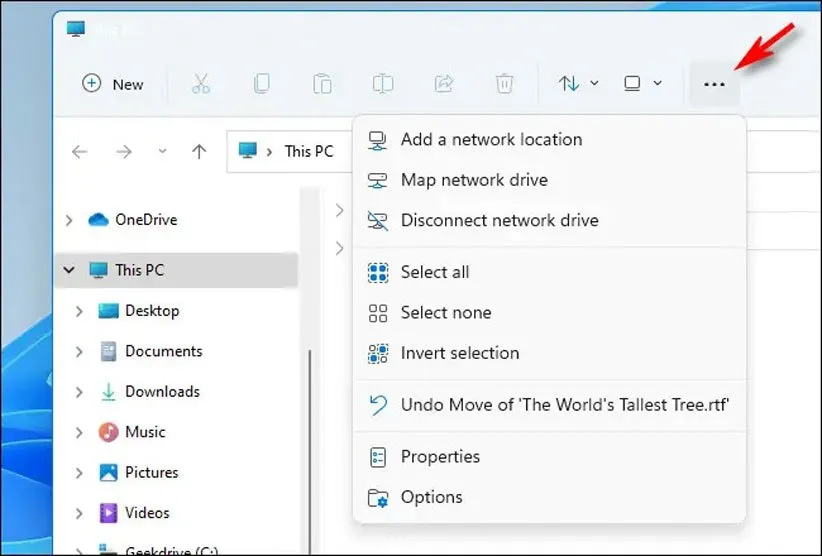Click the Paste clipboard icon

click(322, 84)
